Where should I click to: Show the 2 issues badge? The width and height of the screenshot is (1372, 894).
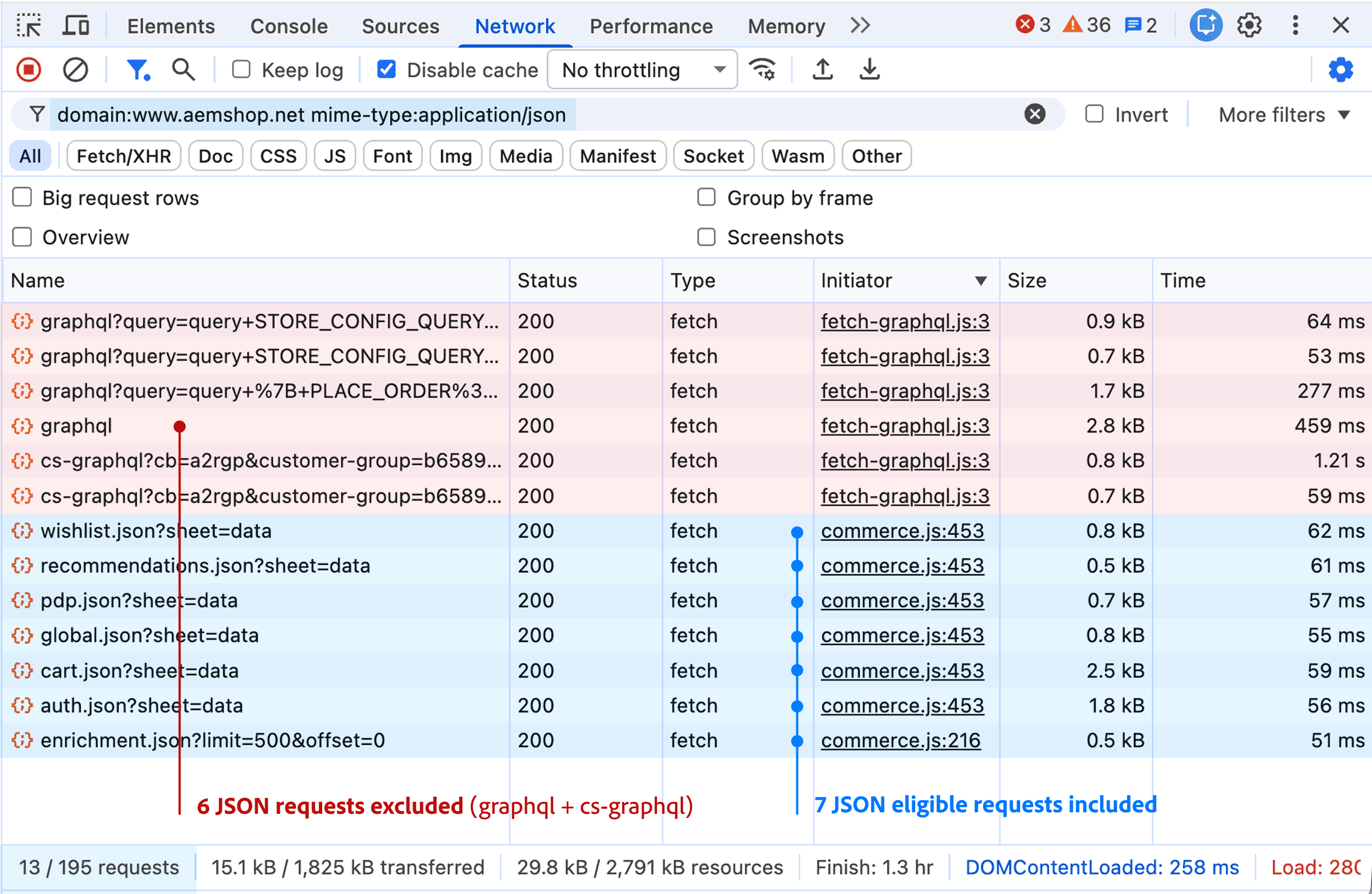point(1141,25)
